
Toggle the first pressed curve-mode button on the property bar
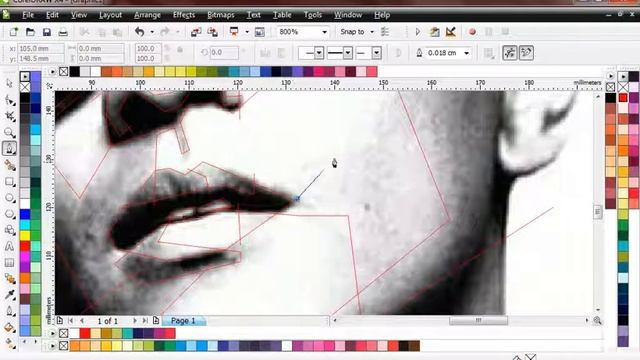(510, 53)
